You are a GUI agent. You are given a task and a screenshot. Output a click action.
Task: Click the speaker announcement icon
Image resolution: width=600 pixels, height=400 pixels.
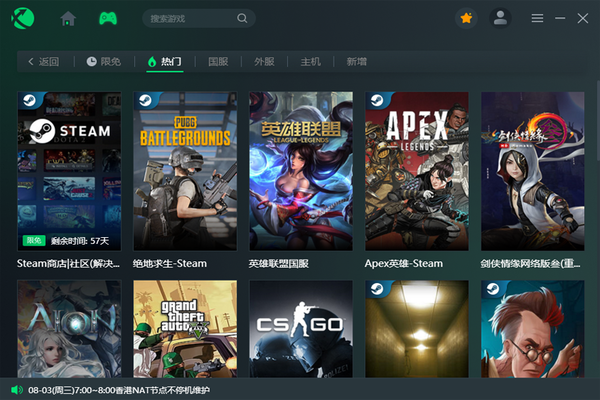click(16, 389)
